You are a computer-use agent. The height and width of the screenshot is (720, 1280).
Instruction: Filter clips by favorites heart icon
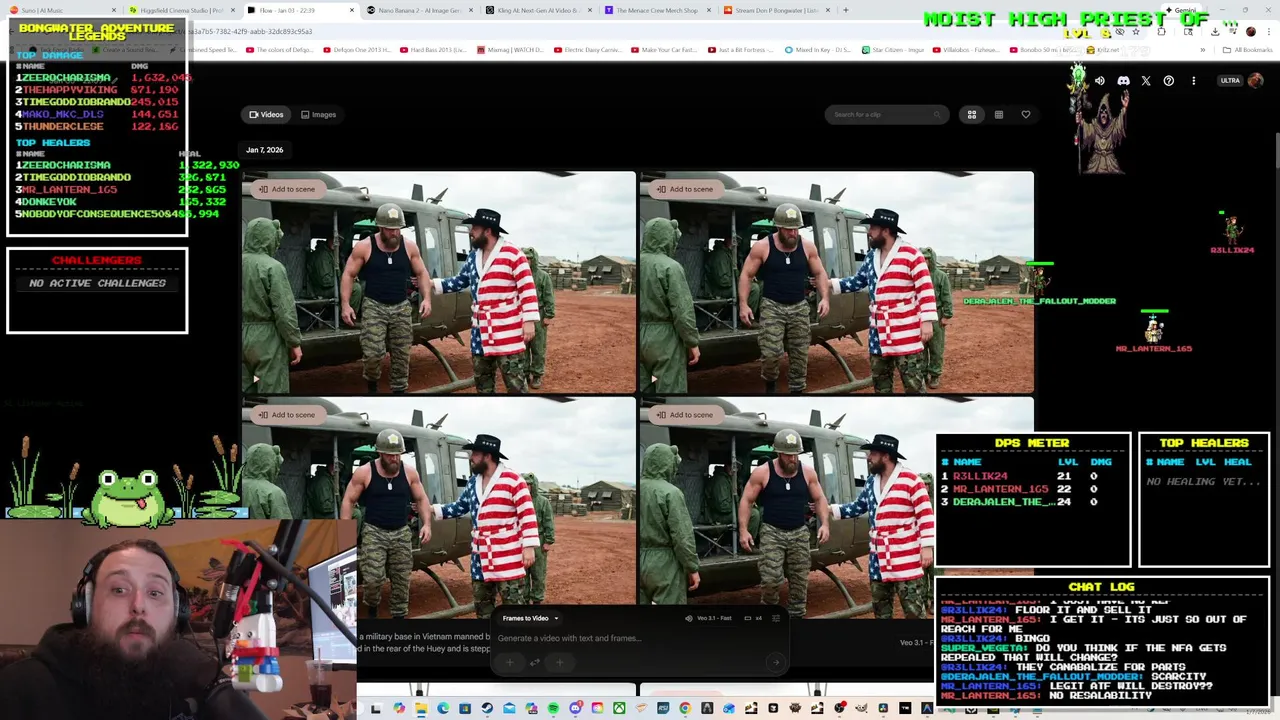click(x=1025, y=115)
